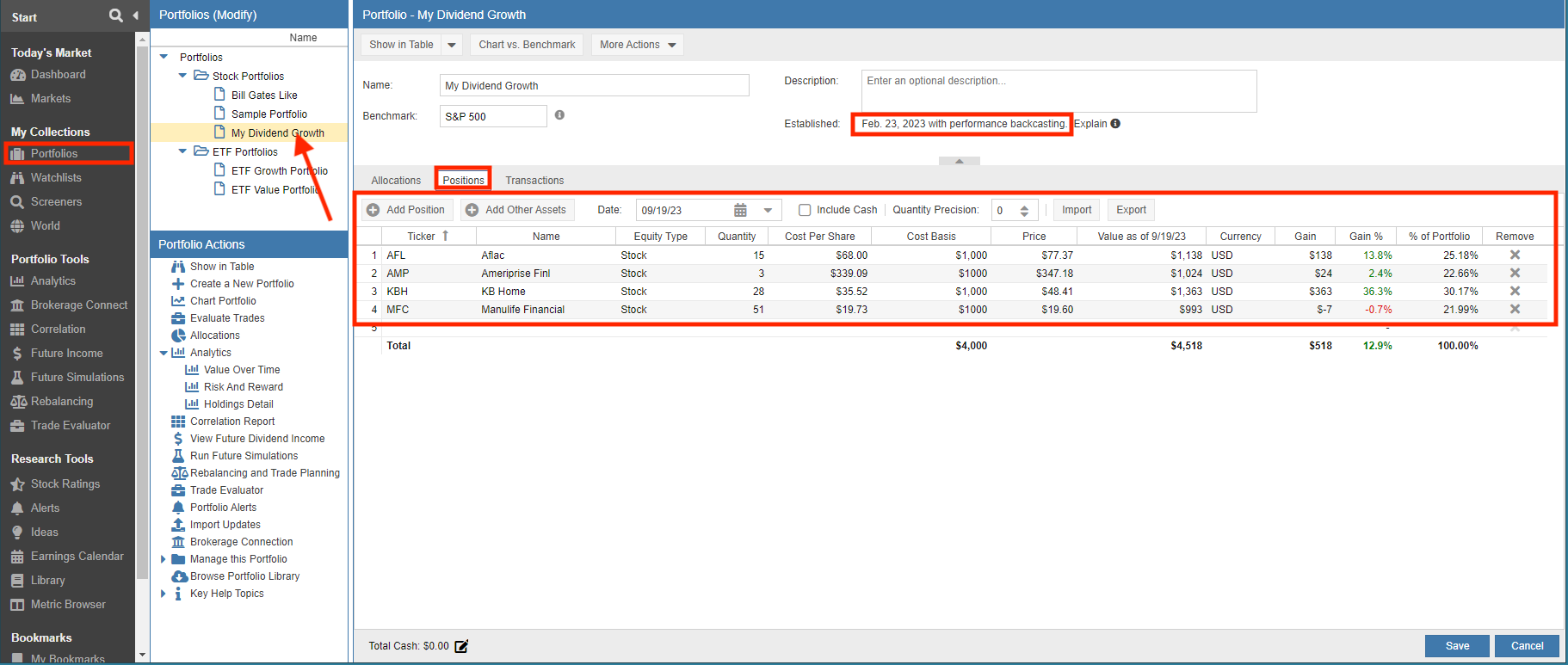The height and width of the screenshot is (665, 1568).
Task: Remove the KBH position
Action: [1515, 292]
